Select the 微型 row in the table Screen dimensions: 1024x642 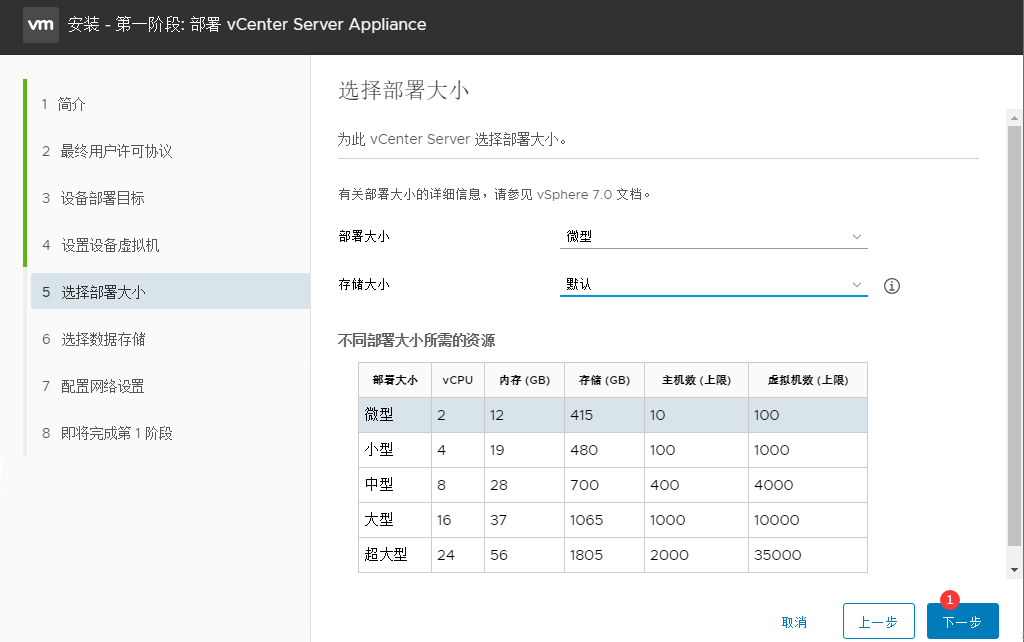point(612,415)
